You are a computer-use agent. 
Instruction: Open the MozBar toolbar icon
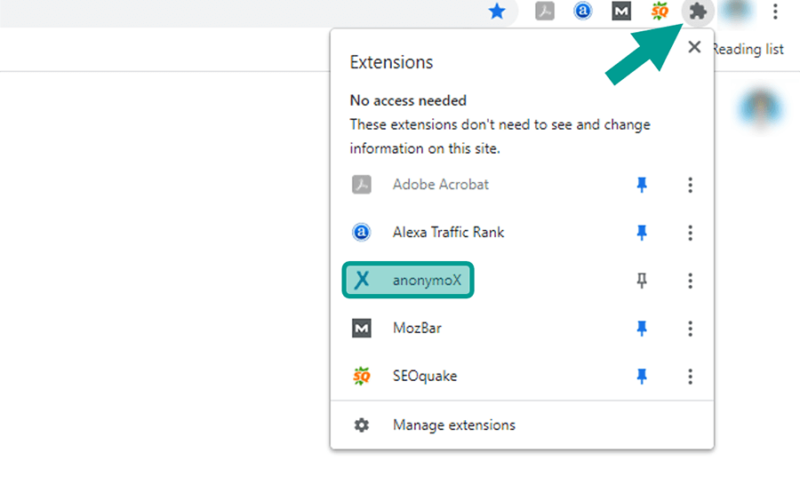[x=621, y=11]
